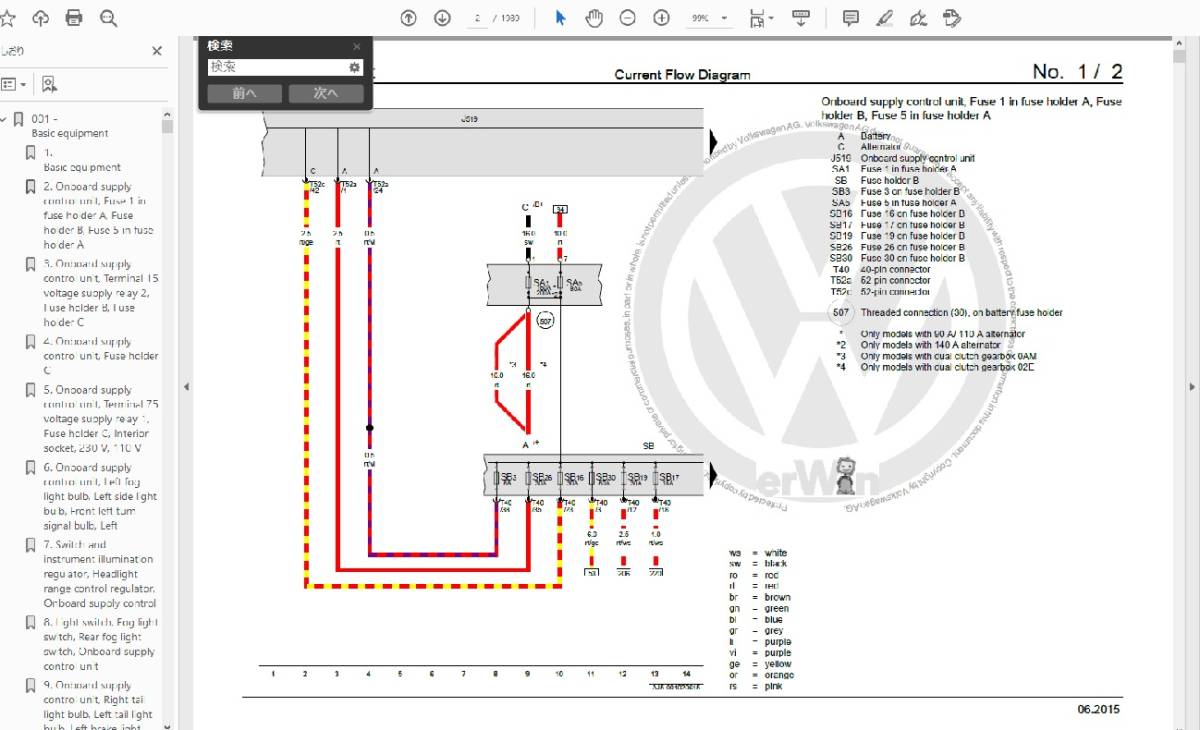
Task: Open bookmark 4 about Fuse holder C
Action: pos(101,356)
